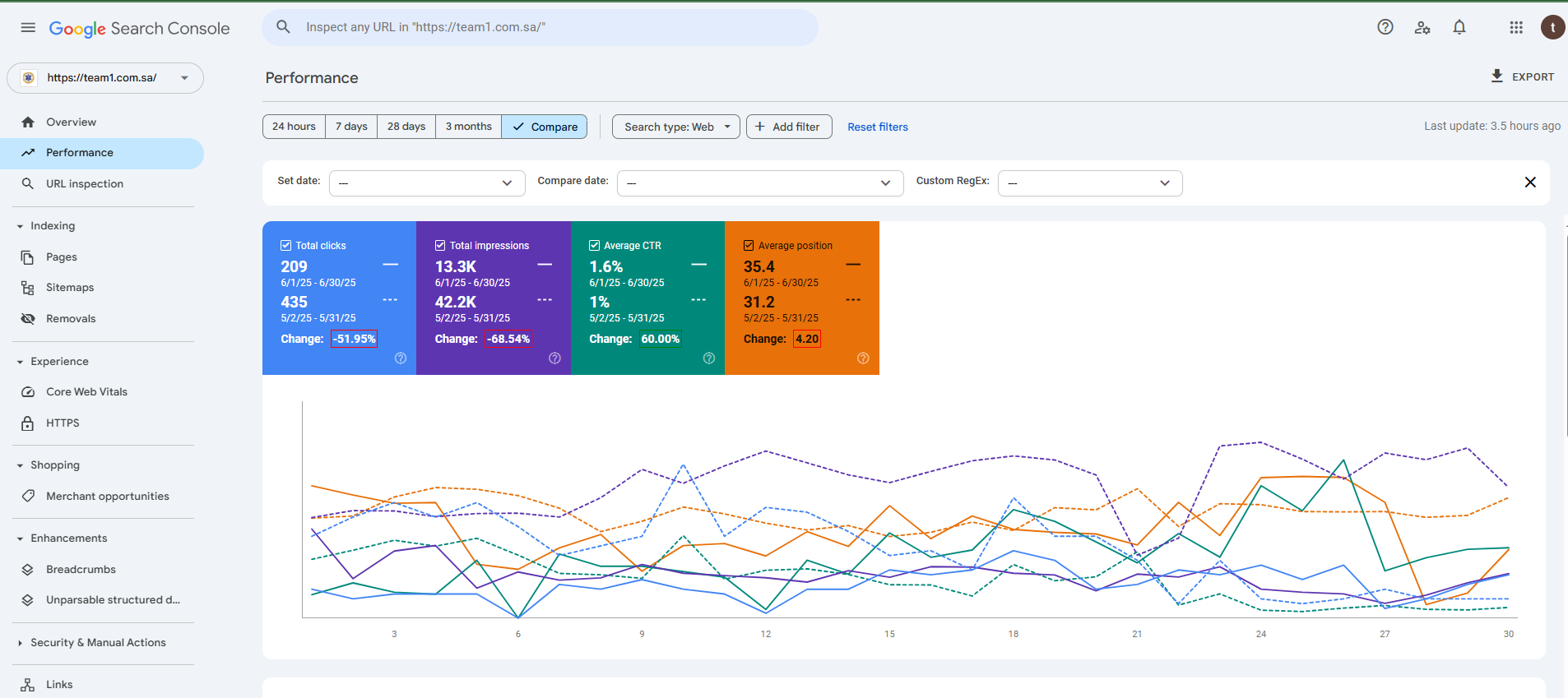Click the Average position help icon

863,358
